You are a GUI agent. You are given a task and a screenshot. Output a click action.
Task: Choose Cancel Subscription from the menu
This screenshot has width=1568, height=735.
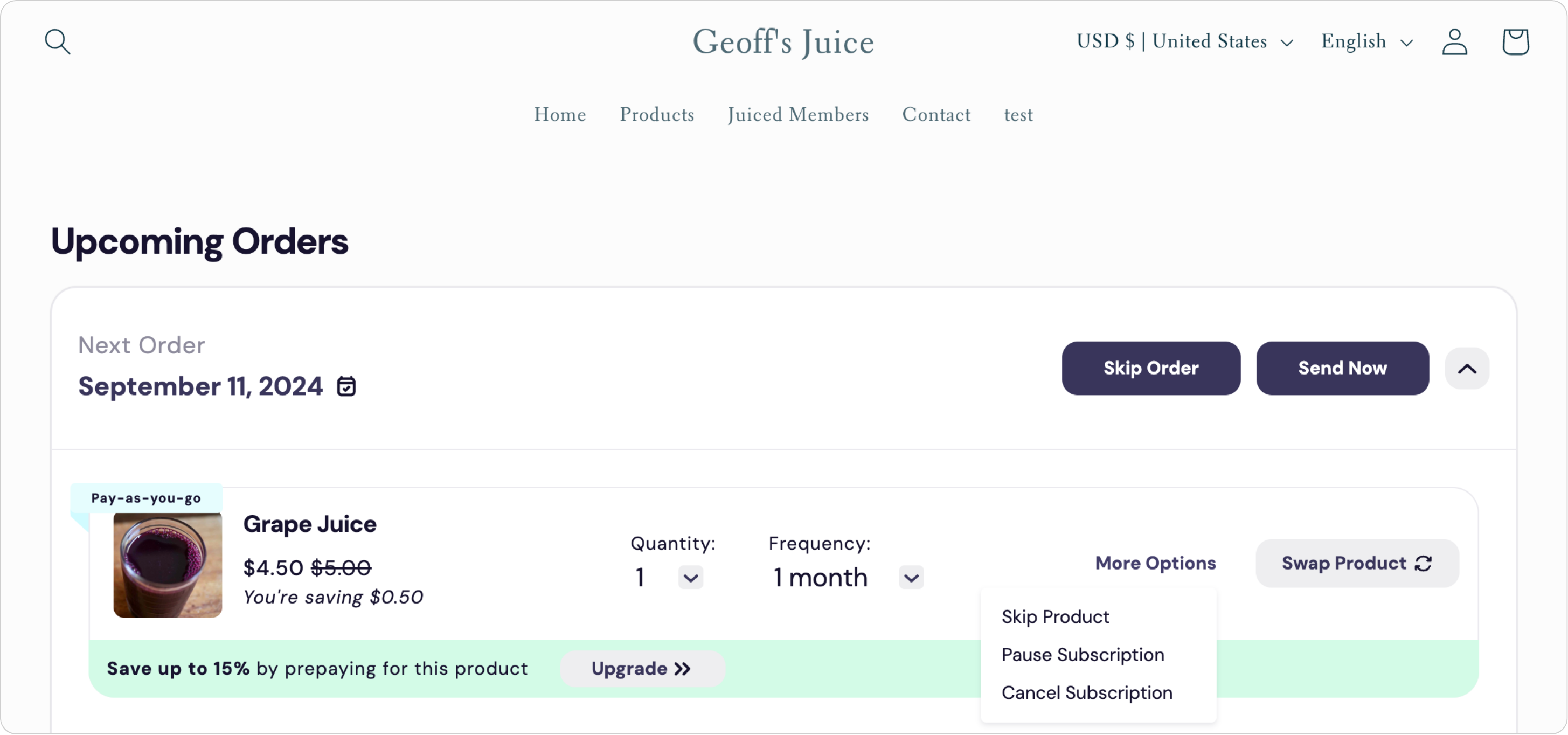[x=1086, y=692]
